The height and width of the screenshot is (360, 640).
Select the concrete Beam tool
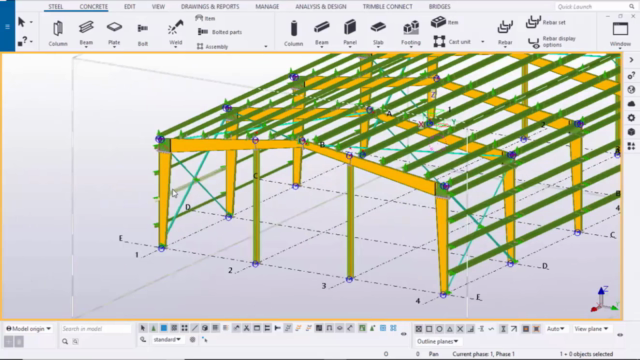coord(322,32)
